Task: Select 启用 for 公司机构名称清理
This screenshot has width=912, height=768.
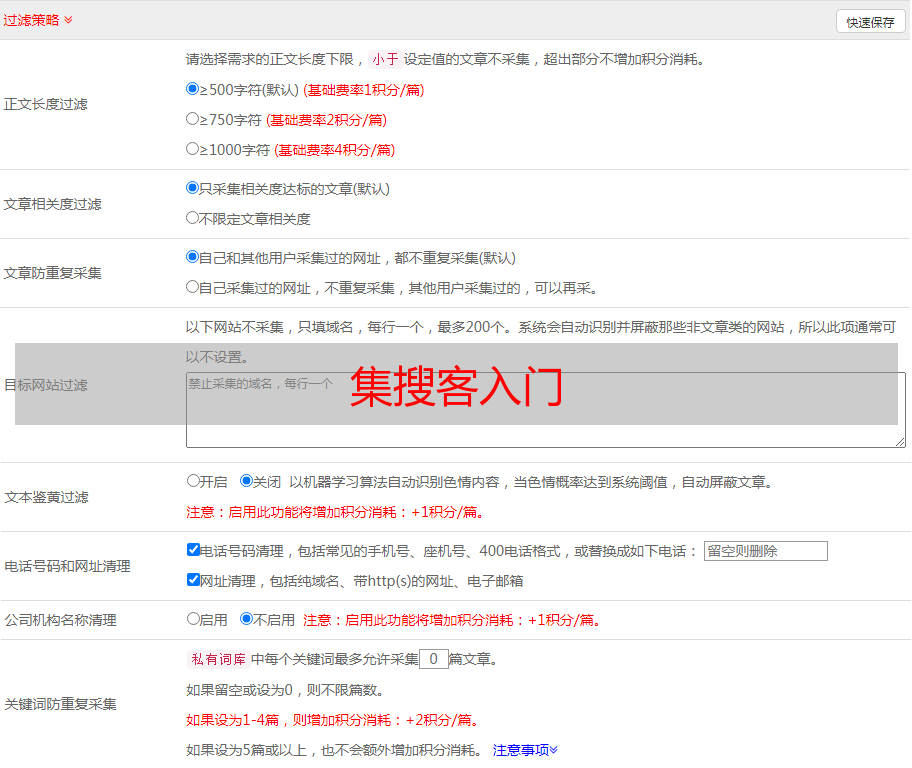Action: pyautogui.click(x=194, y=619)
